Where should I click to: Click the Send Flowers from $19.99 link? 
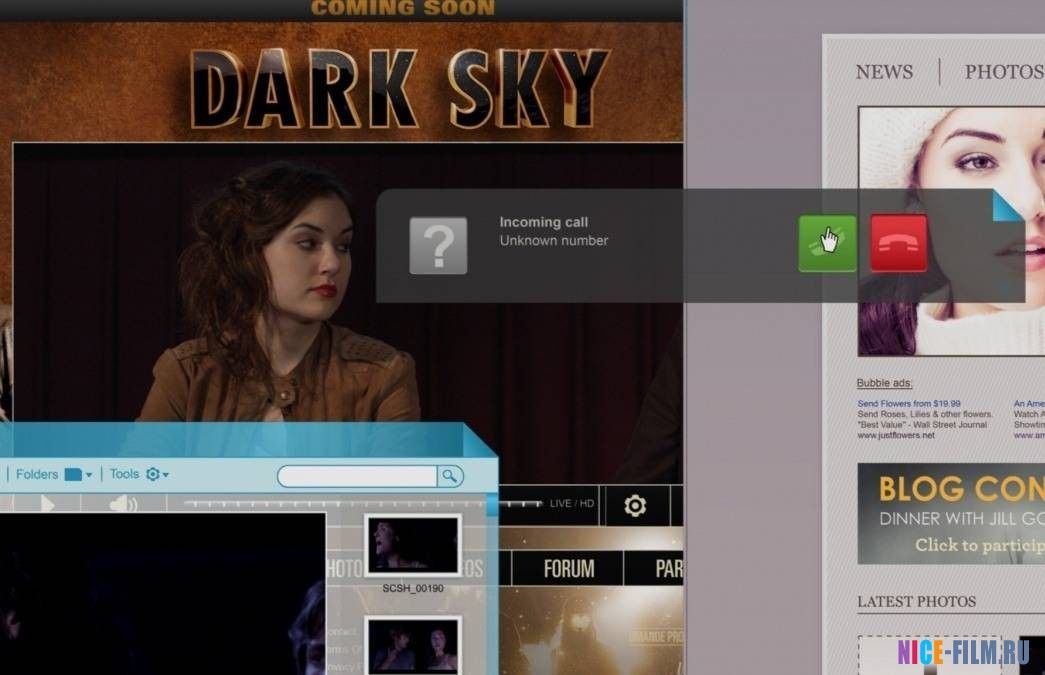908,404
